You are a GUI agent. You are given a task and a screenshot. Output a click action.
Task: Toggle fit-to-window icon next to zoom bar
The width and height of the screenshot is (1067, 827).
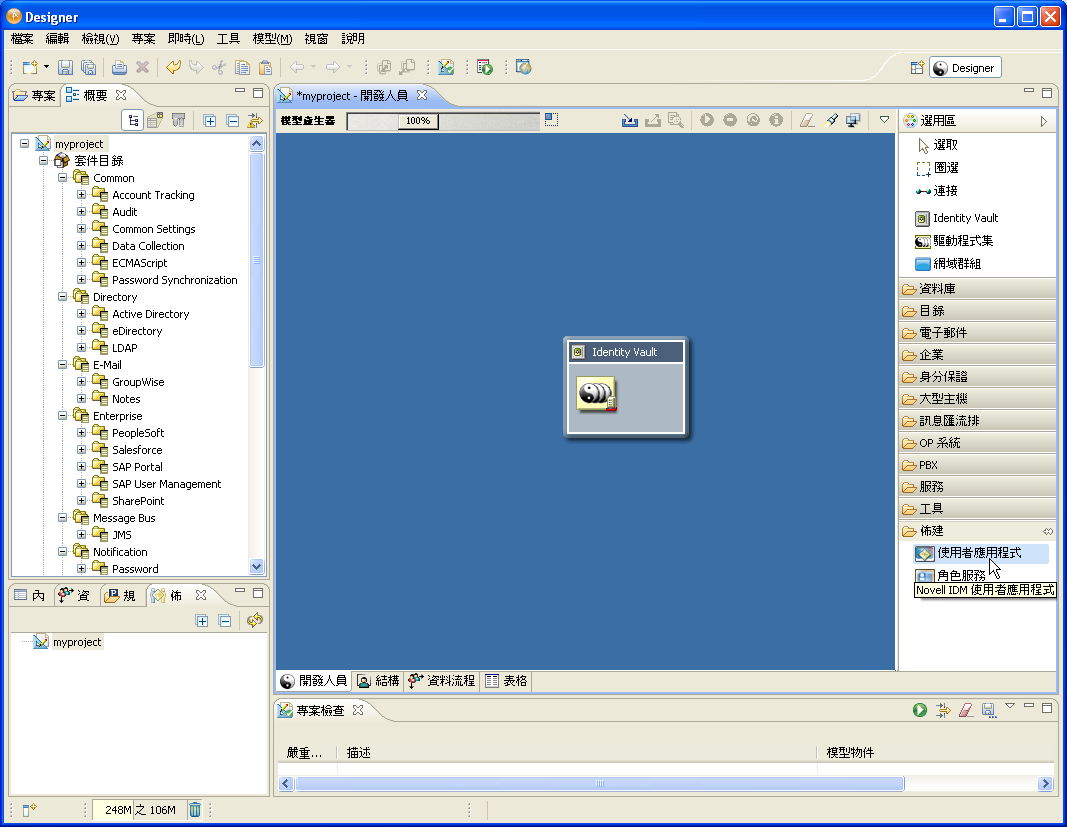[552, 120]
